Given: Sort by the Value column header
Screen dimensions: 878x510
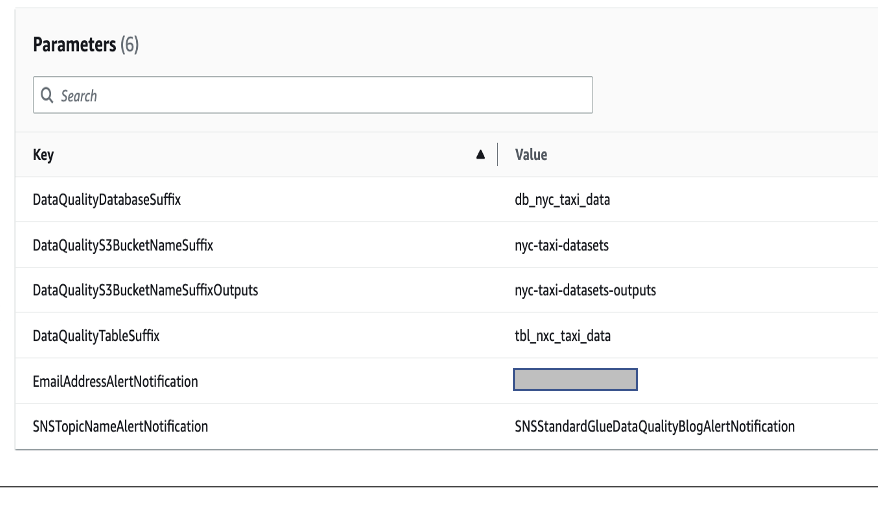Looking at the screenshot, I should [530, 155].
